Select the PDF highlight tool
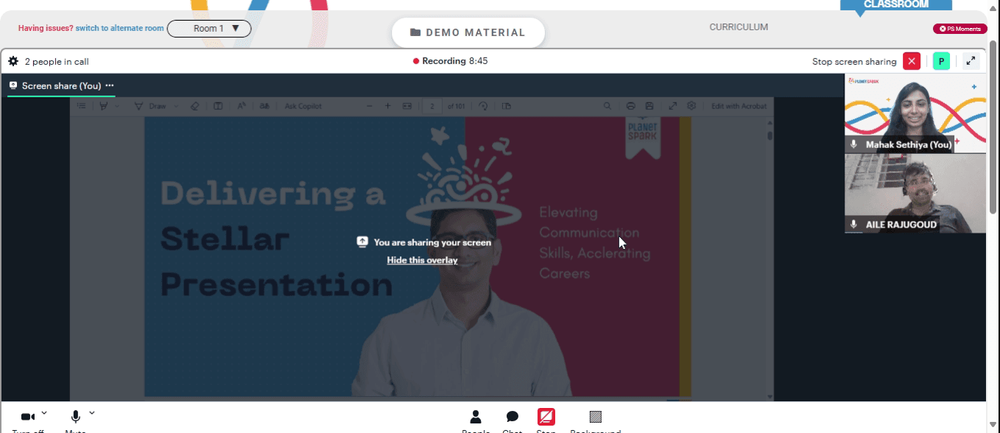1000x433 pixels. [x=103, y=106]
